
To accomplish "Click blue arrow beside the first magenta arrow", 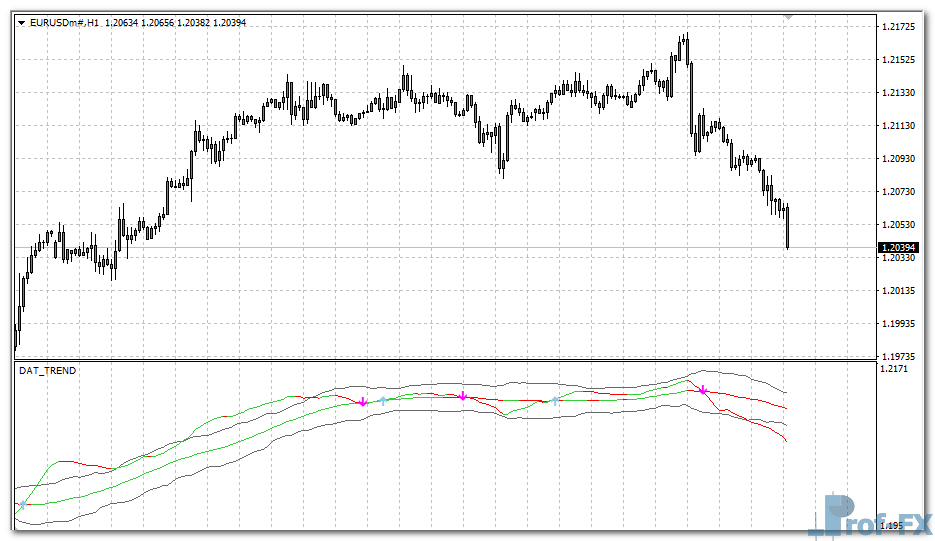I will (x=382, y=401).
